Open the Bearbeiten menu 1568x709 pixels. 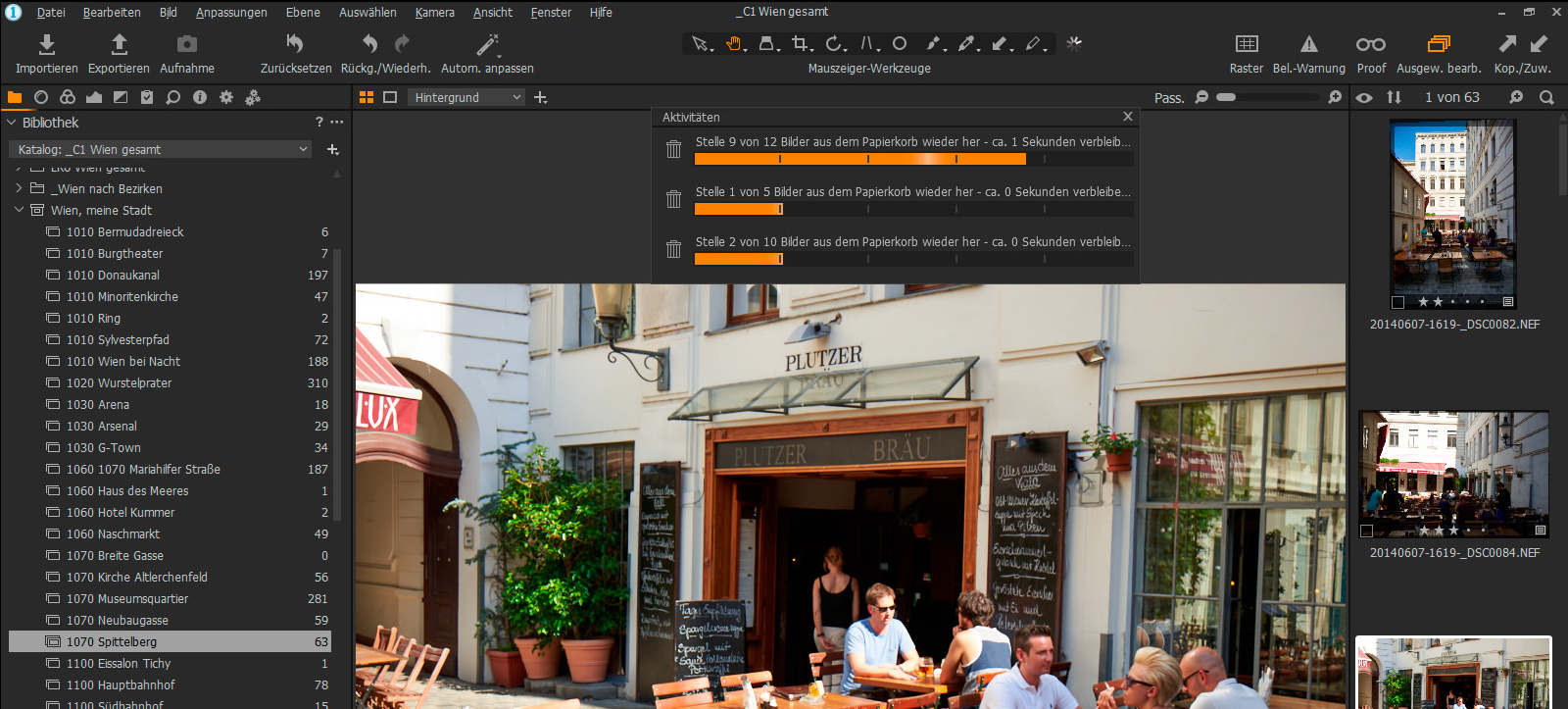[x=112, y=12]
